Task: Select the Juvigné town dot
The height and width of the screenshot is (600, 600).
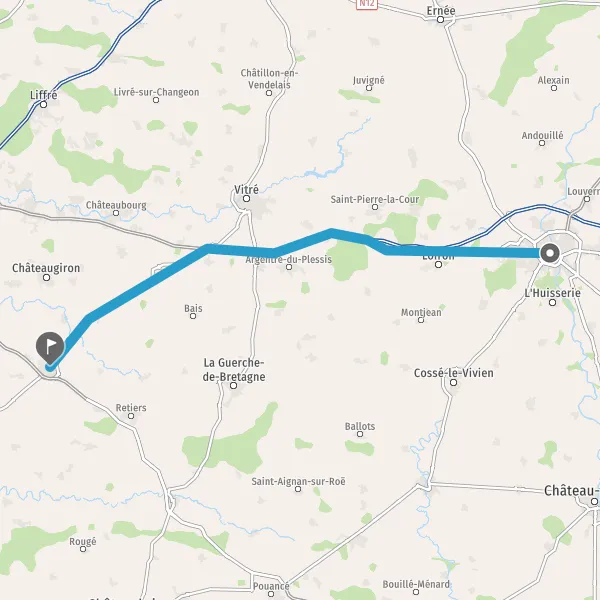Action: [369, 88]
